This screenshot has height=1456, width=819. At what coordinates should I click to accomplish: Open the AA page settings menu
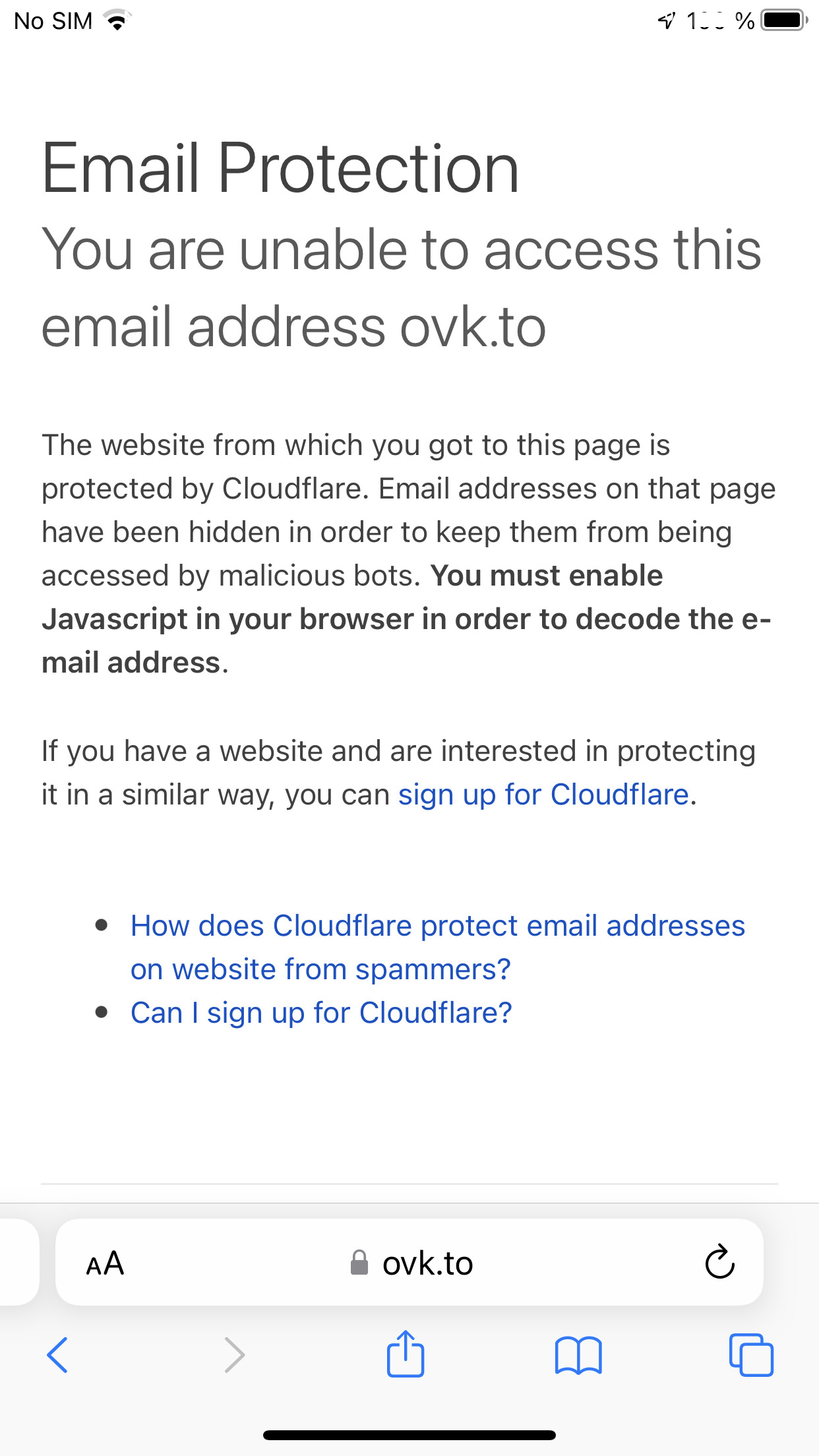tap(106, 1263)
